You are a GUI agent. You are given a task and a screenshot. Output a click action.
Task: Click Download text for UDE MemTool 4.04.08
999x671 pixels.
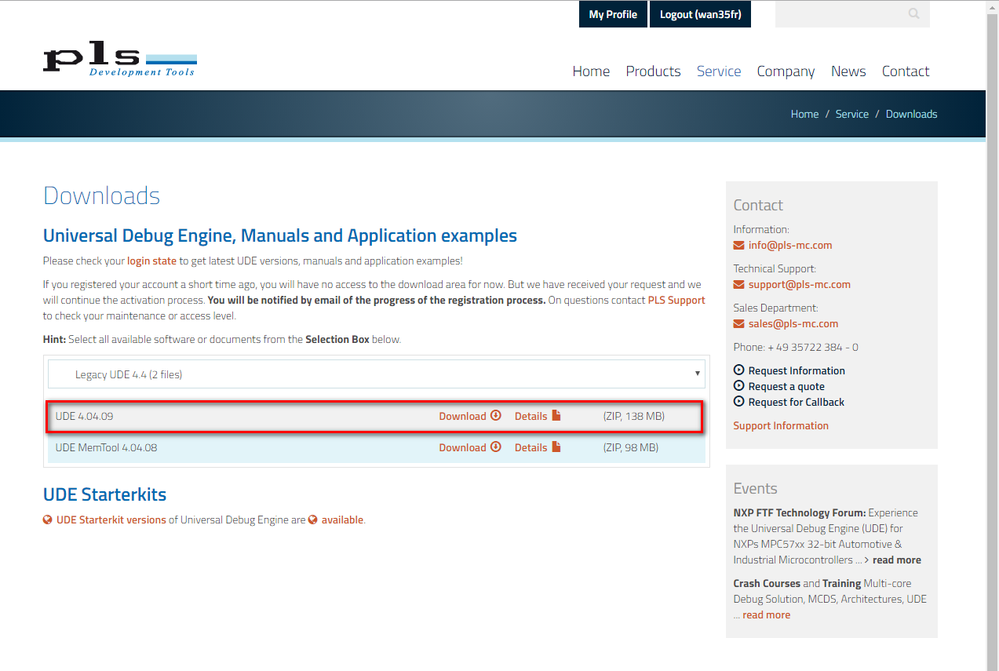pyautogui.click(x=463, y=448)
